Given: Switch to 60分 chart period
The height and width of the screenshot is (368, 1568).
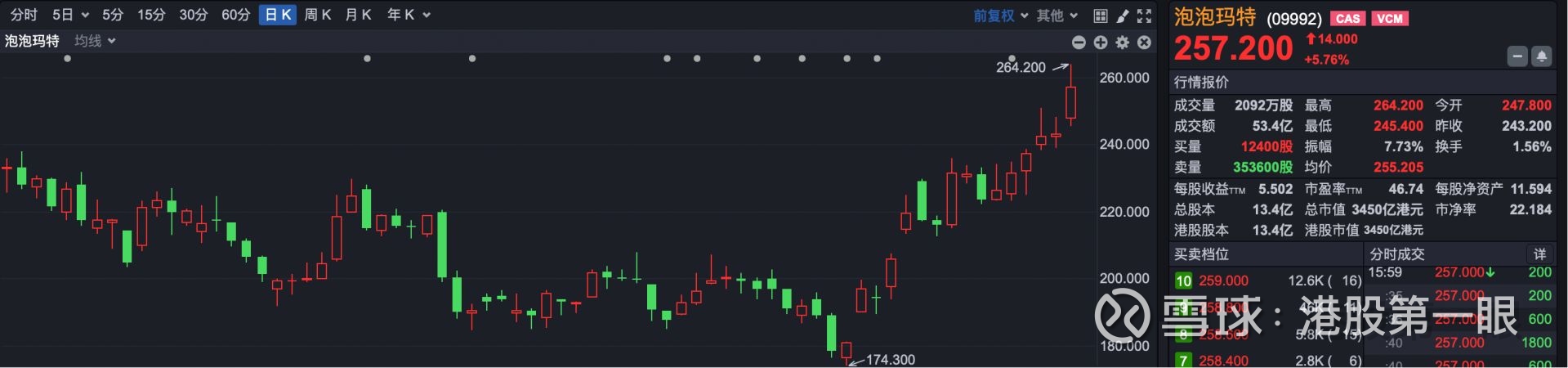Looking at the screenshot, I should [x=236, y=15].
